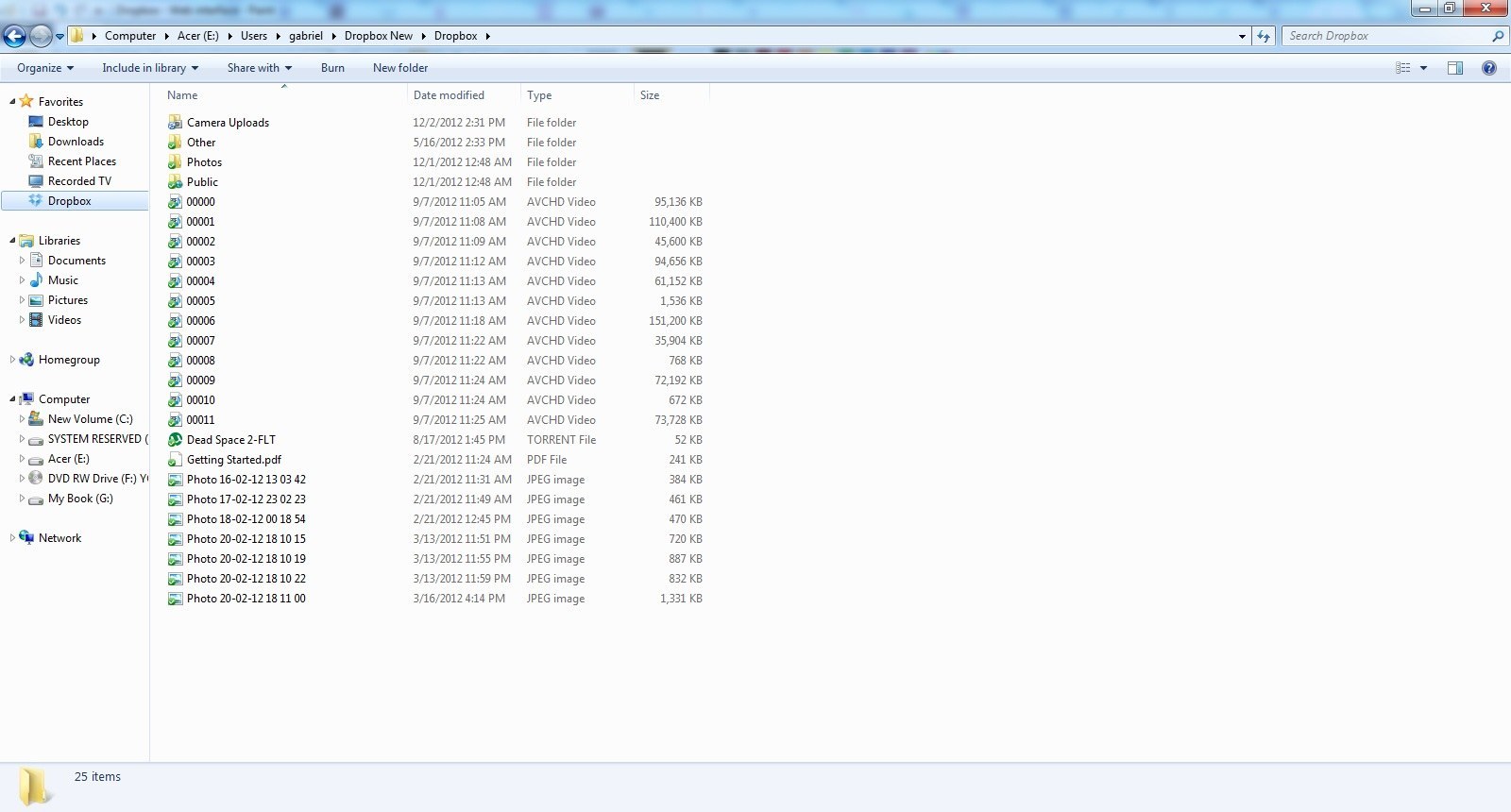Click the Back navigation arrow
This screenshot has height=812, width=1511.
point(14,37)
